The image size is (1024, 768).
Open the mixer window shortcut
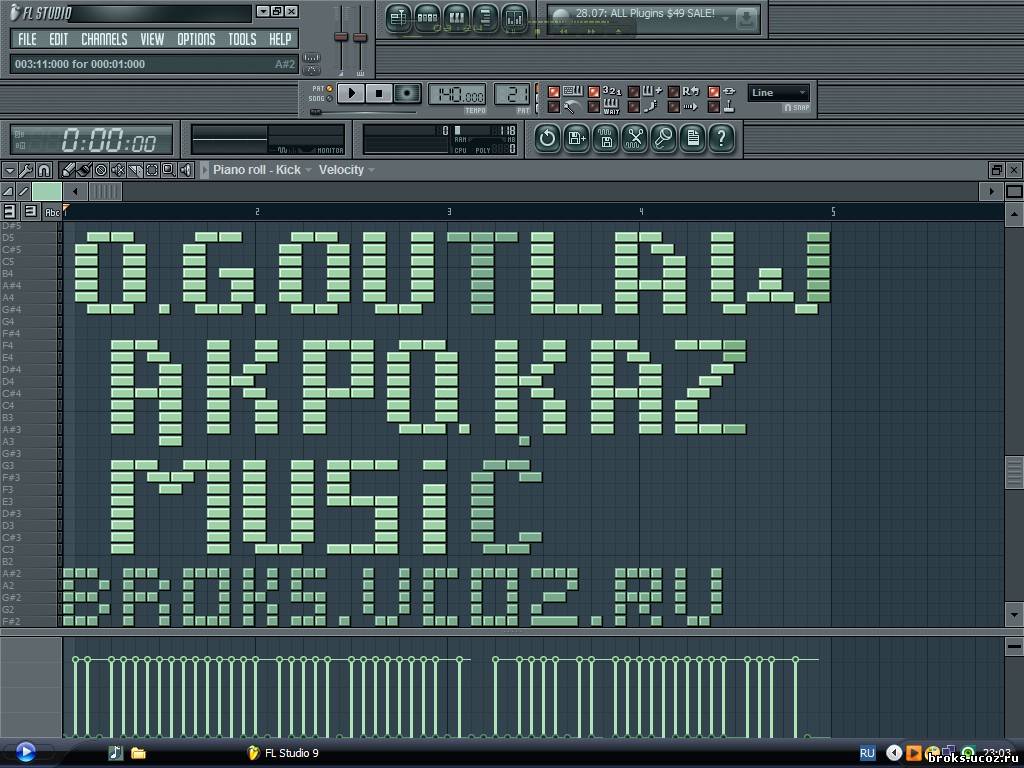pyautogui.click(x=515, y=18)
